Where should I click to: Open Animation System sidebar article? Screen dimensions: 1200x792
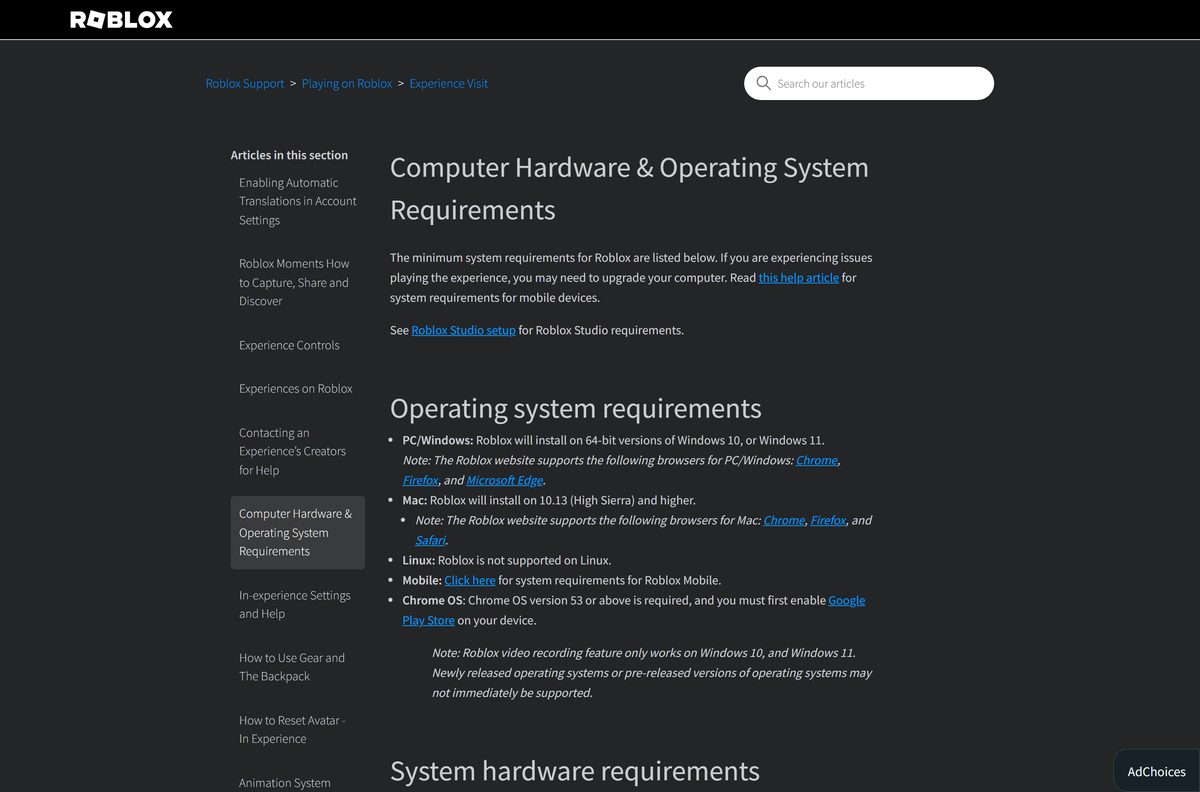pyautogui.click(x=285, y=783)
